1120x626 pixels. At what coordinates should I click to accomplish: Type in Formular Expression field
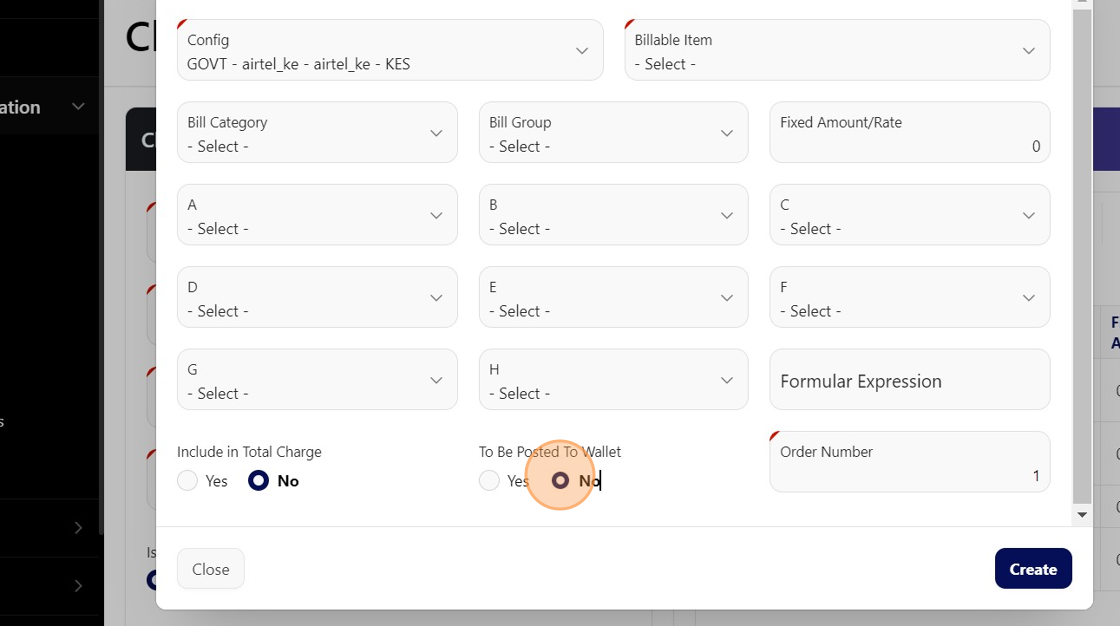(x=909, y=381)
